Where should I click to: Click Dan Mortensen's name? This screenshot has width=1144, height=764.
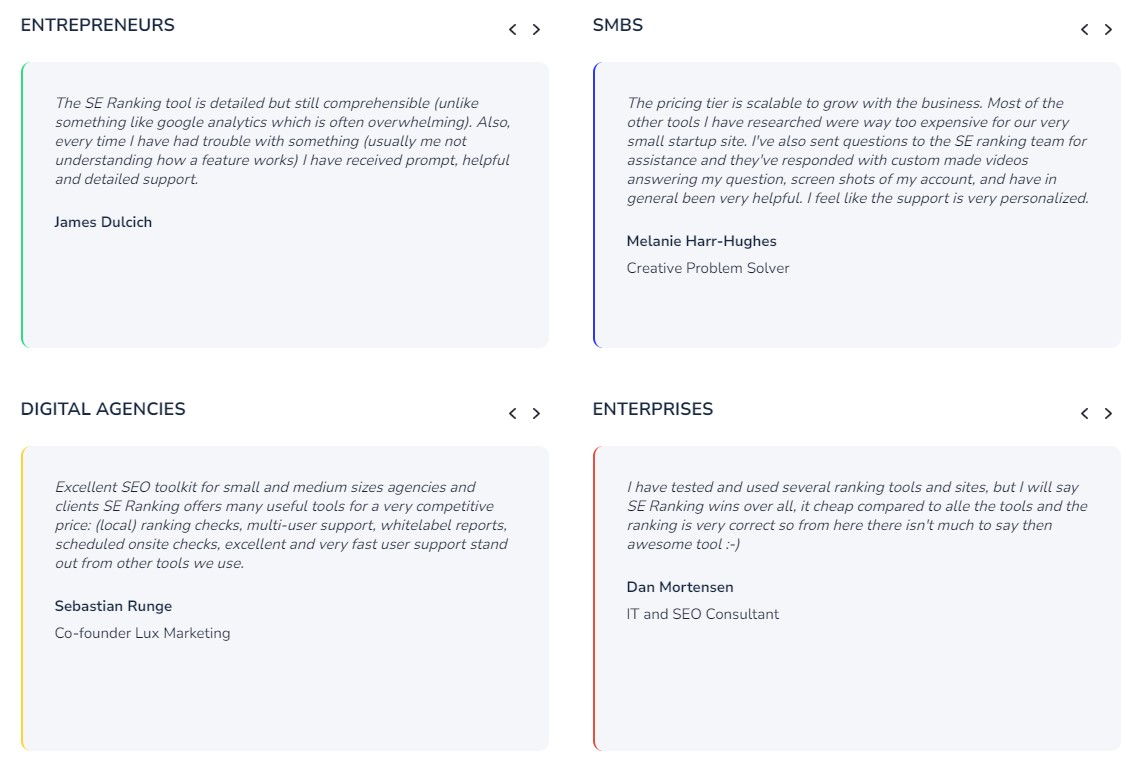pos(680,587)
